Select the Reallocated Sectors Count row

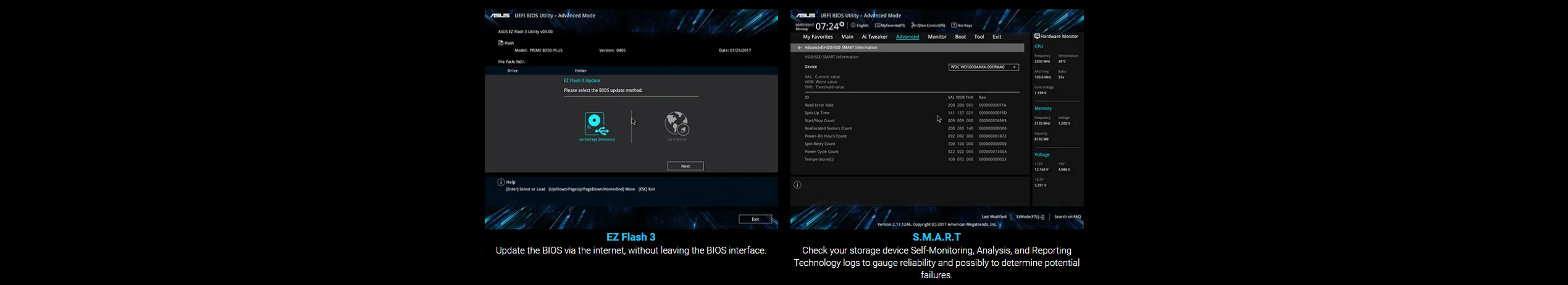tap(905, 128)
